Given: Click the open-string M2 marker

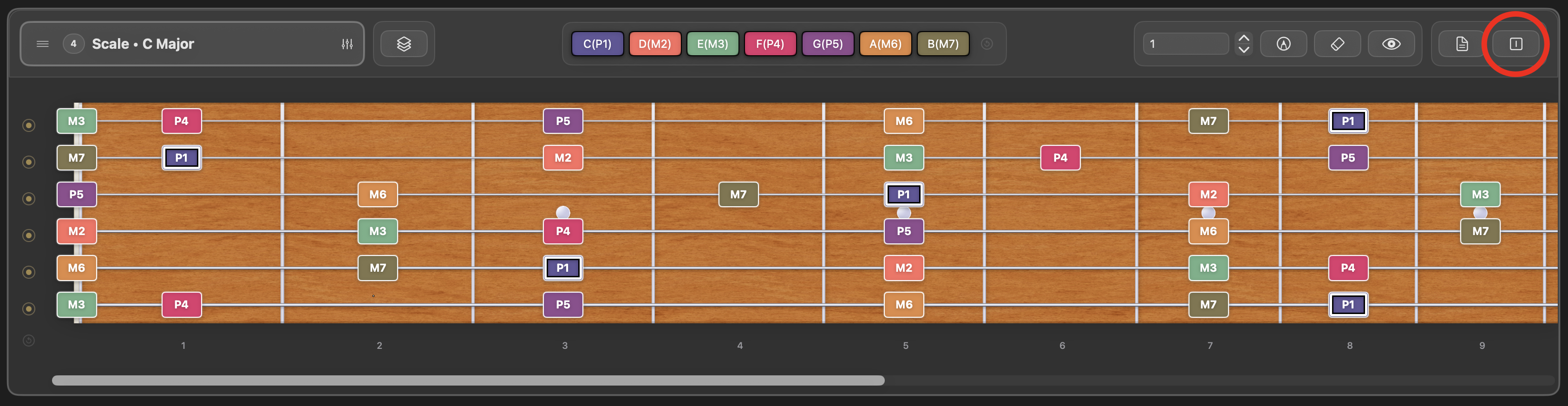Looking at the screenshot, I should 77,231.
